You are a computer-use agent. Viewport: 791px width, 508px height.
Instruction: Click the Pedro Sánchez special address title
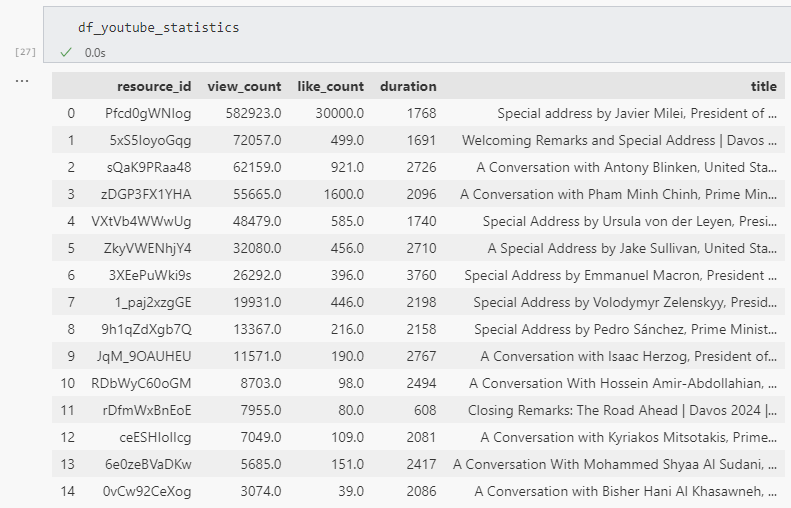coord(626,329)
